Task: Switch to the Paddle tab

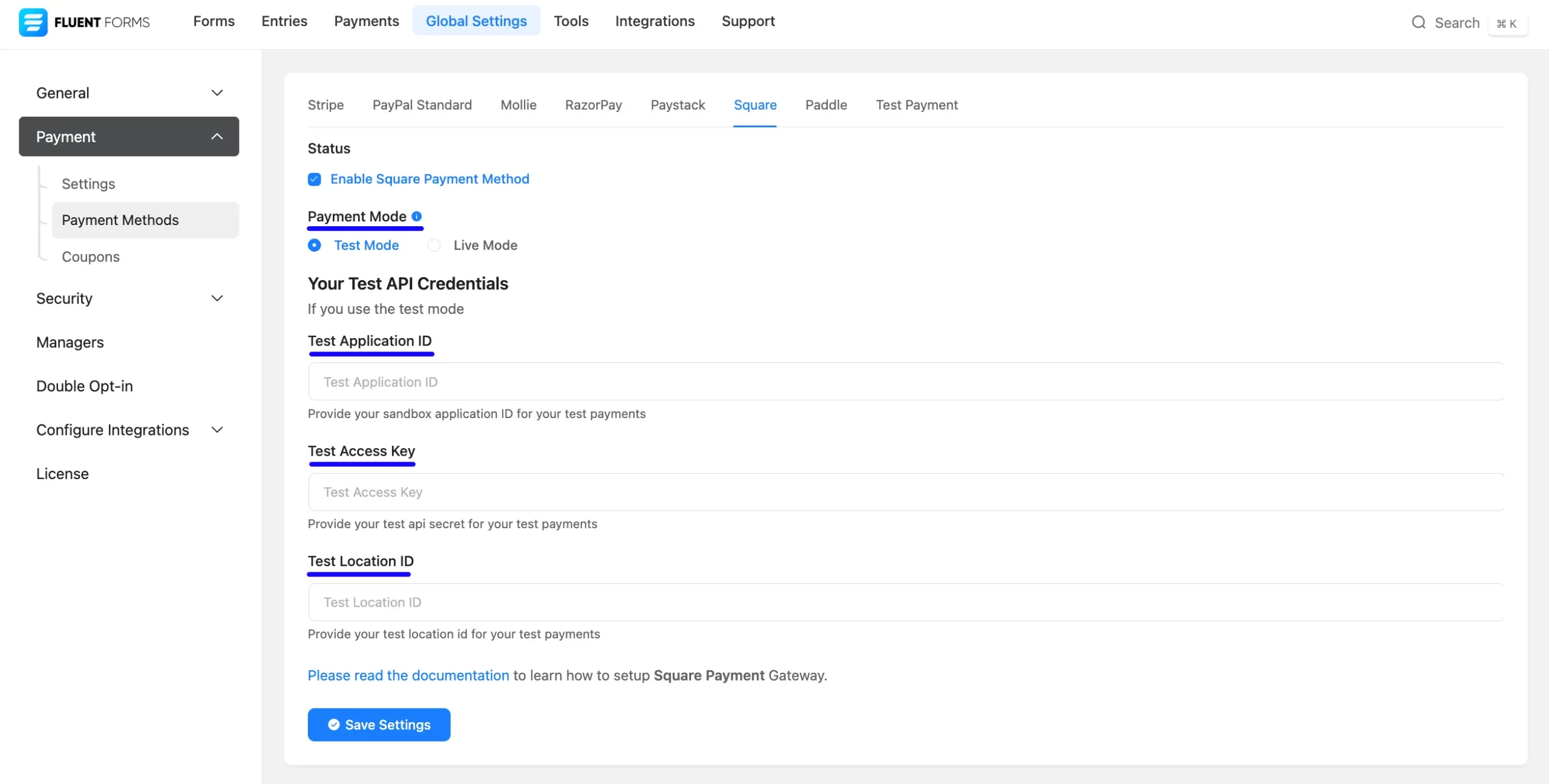Action: click(x=826, y=105)
